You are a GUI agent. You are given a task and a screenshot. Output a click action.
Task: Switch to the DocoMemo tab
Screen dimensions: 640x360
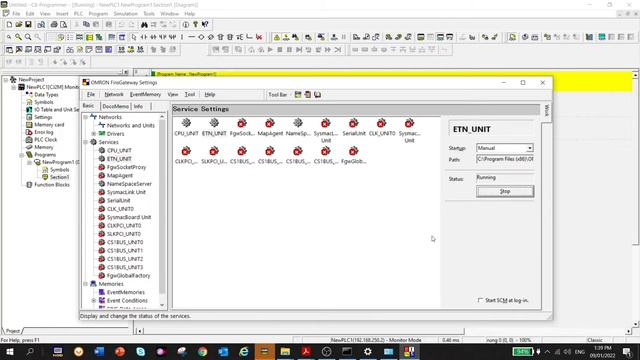point(116,106)
